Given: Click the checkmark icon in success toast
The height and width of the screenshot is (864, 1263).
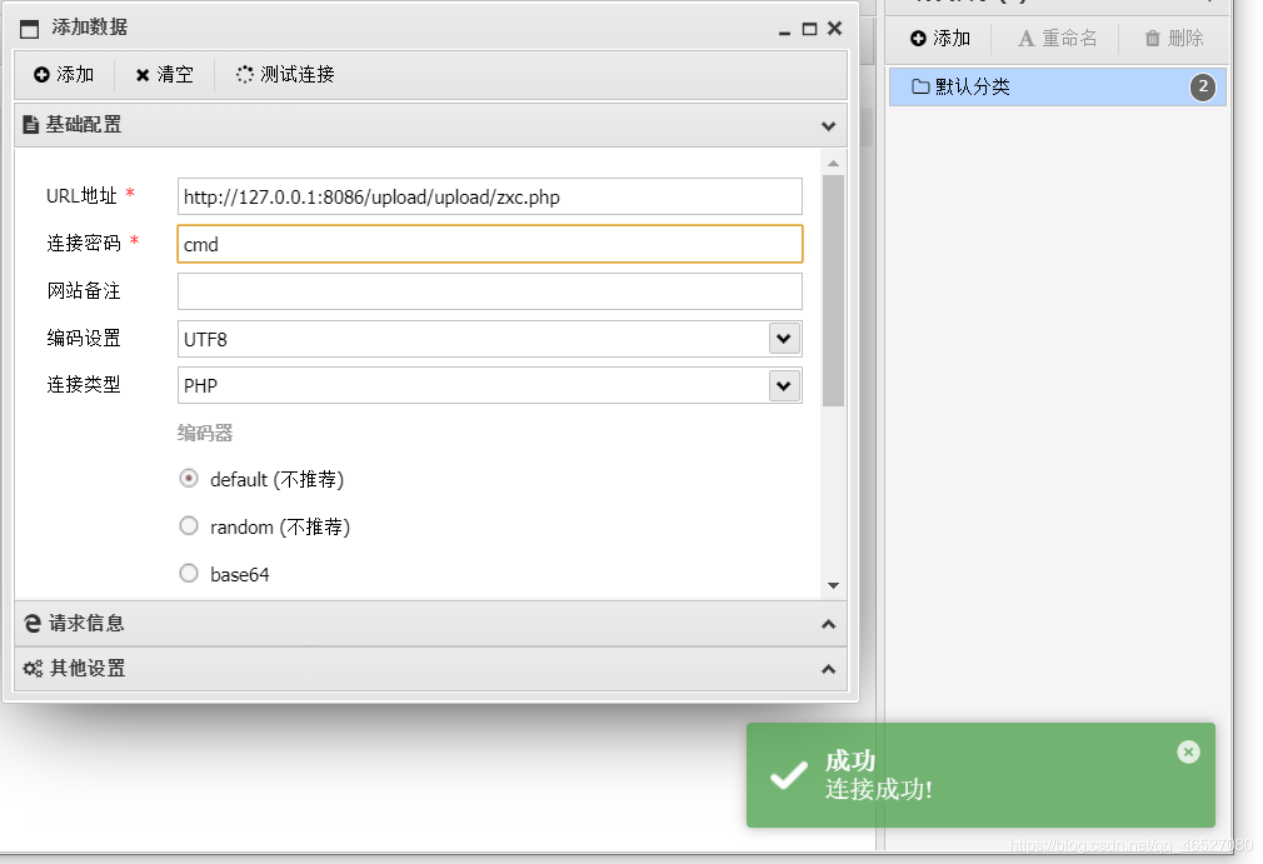Looking at the screenshot, I should (x=789, y=775).
